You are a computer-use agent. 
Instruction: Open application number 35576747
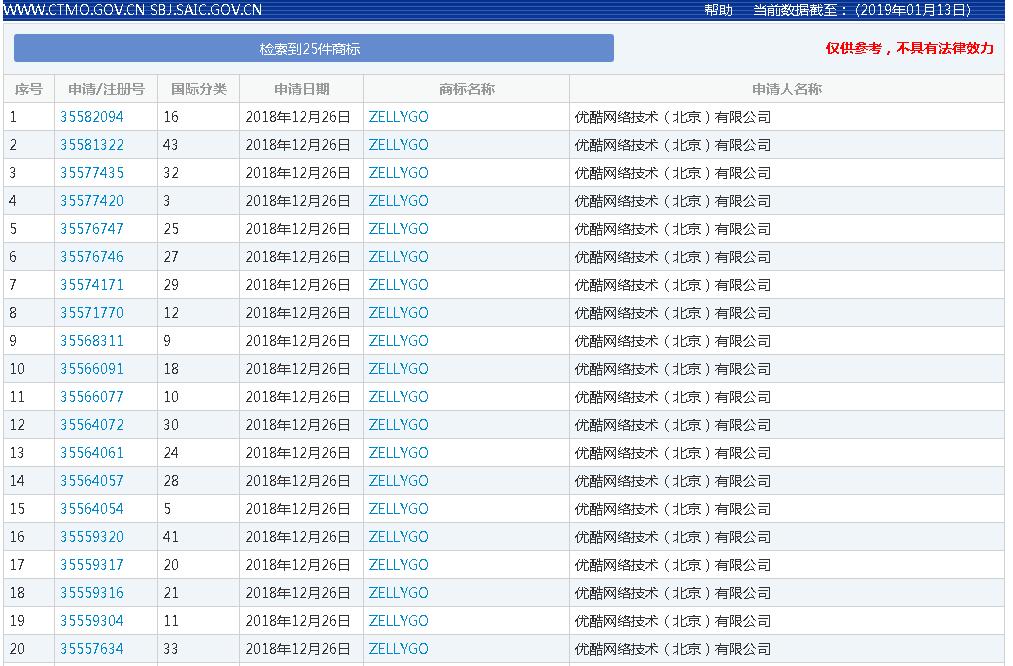pos(92,229)
